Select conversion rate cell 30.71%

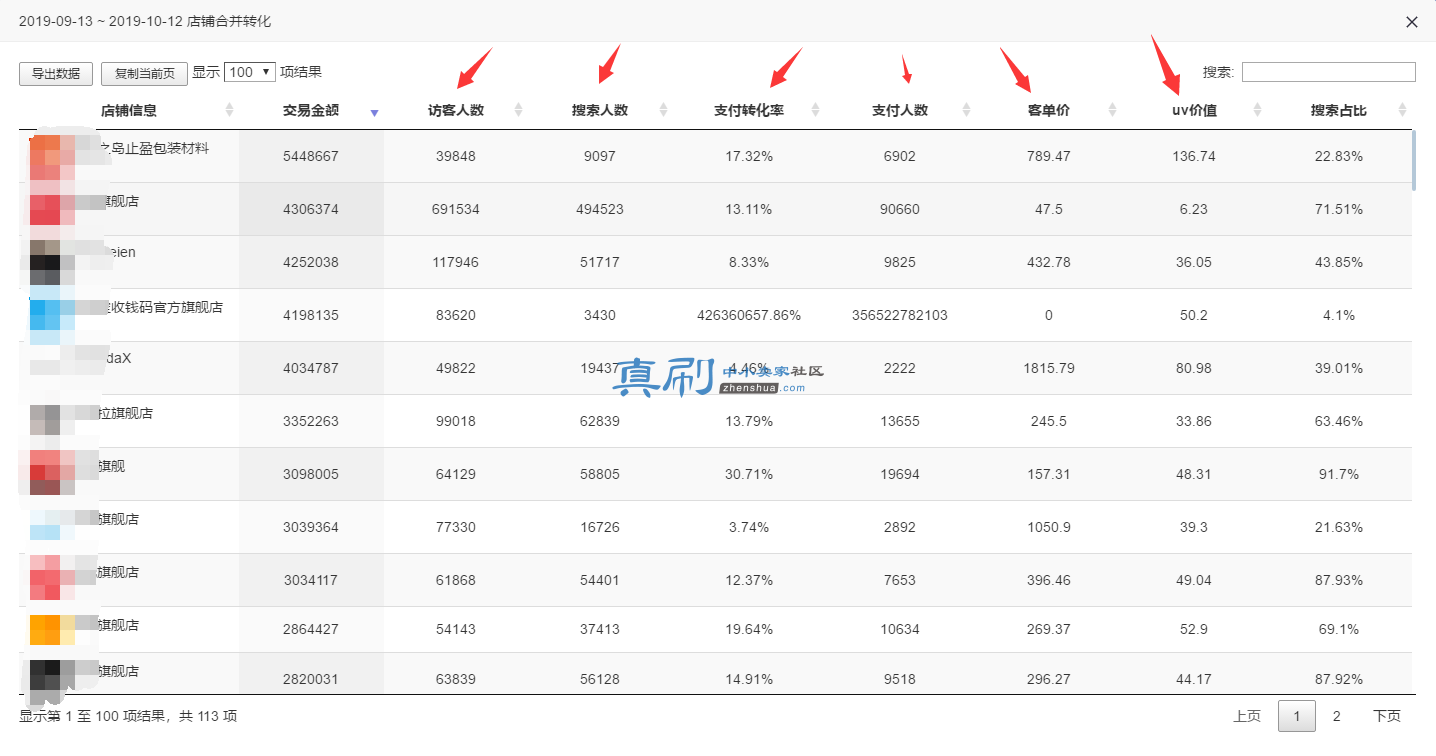coord(749,474)
